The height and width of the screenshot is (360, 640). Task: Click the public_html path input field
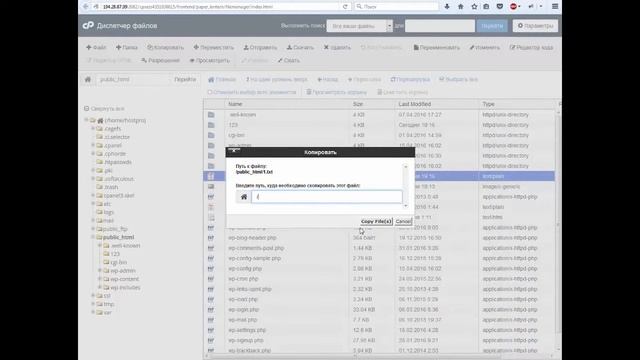(133, 80)
